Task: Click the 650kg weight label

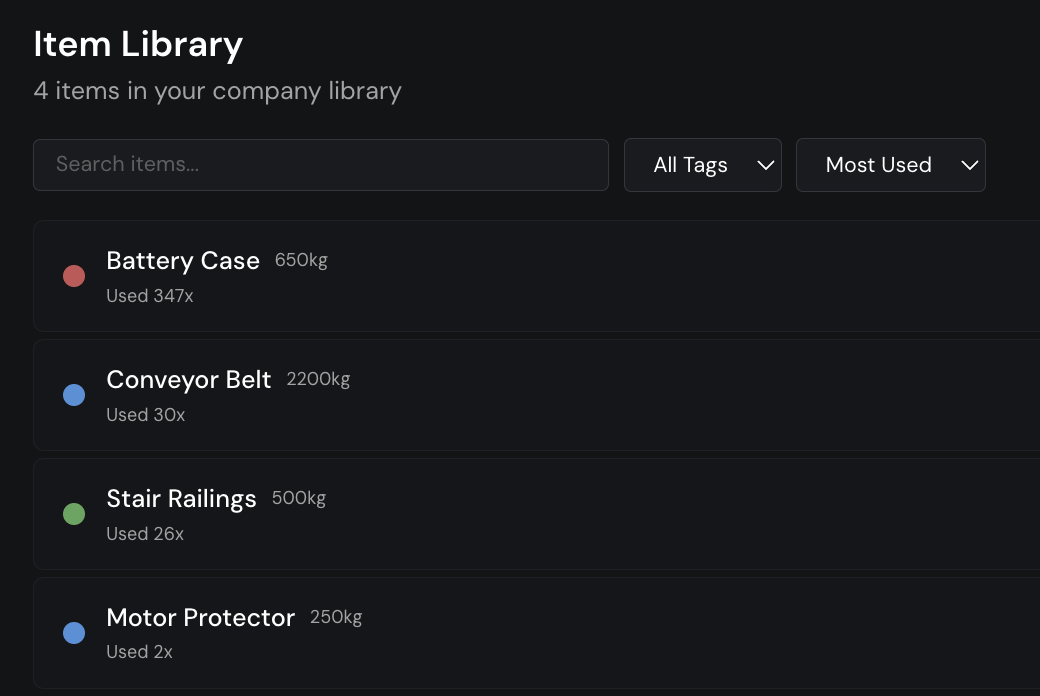Action: pos(301,260)
